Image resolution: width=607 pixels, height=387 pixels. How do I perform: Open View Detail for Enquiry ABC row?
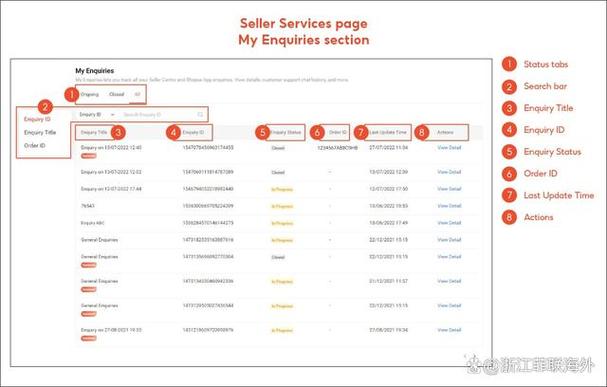click(449, 223)
